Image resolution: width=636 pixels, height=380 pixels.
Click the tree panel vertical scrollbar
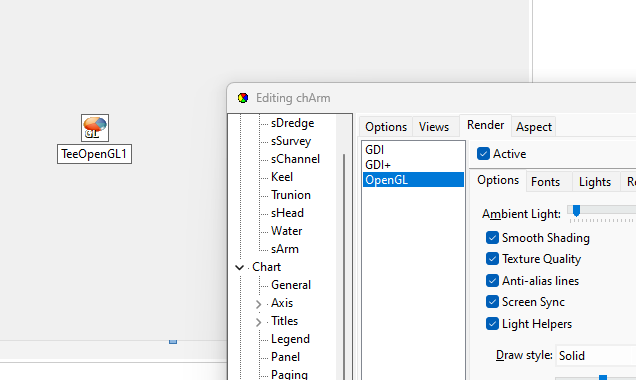pos(344,268)
